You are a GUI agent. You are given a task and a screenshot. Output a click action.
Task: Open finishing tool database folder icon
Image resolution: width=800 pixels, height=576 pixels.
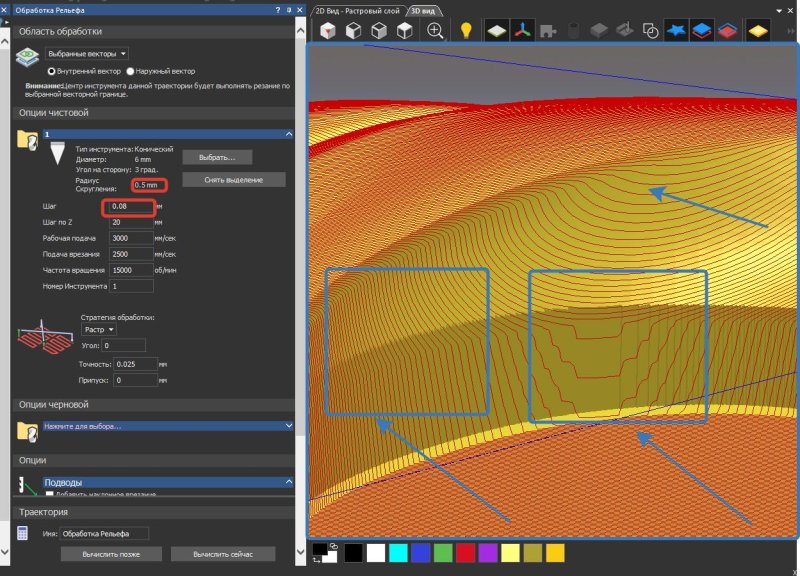(x=27, y=141)
